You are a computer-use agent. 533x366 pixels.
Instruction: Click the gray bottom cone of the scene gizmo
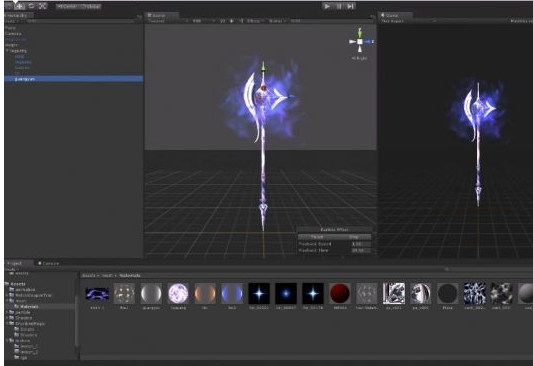pyautogui.click(x=360, y=49)
